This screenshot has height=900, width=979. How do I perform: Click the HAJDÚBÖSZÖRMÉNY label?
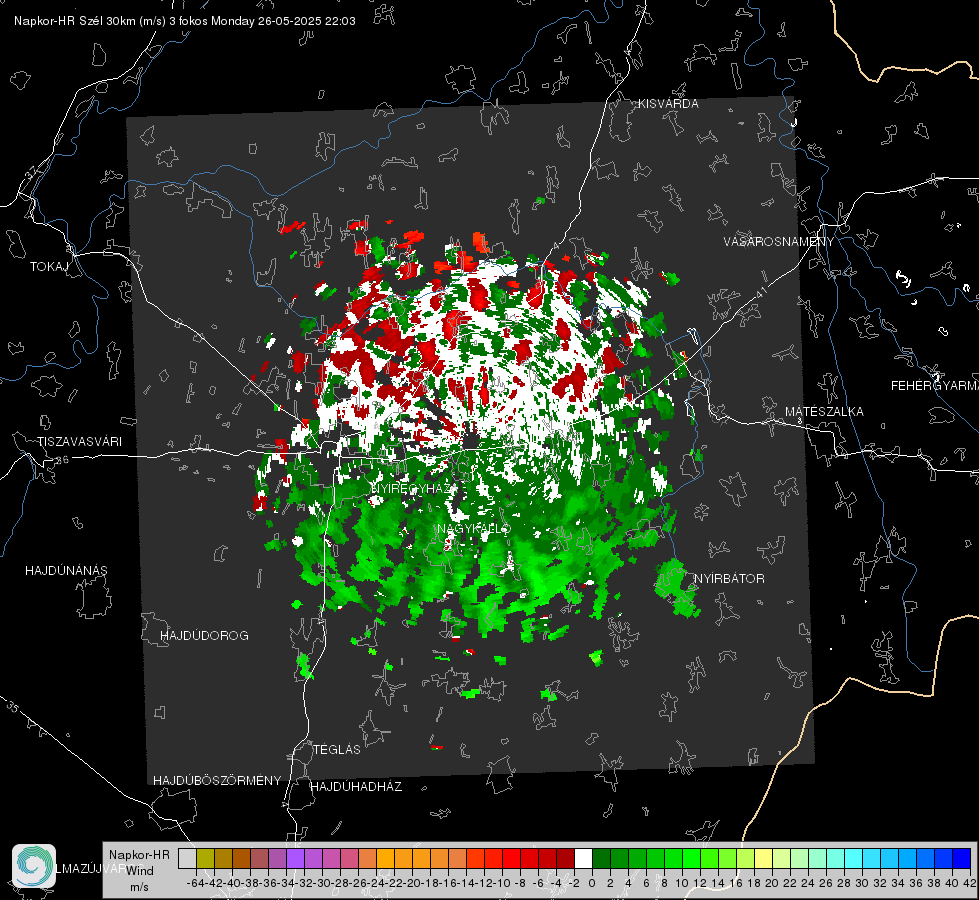pos(217,780)
